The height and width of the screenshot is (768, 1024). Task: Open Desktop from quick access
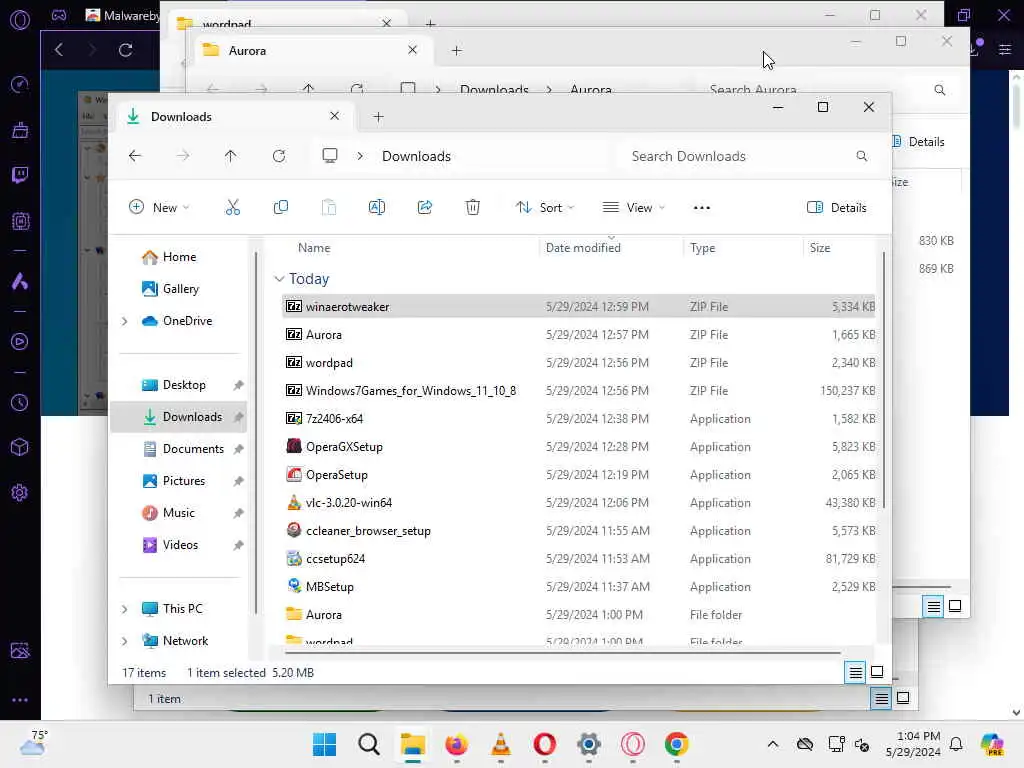(179, 385)
